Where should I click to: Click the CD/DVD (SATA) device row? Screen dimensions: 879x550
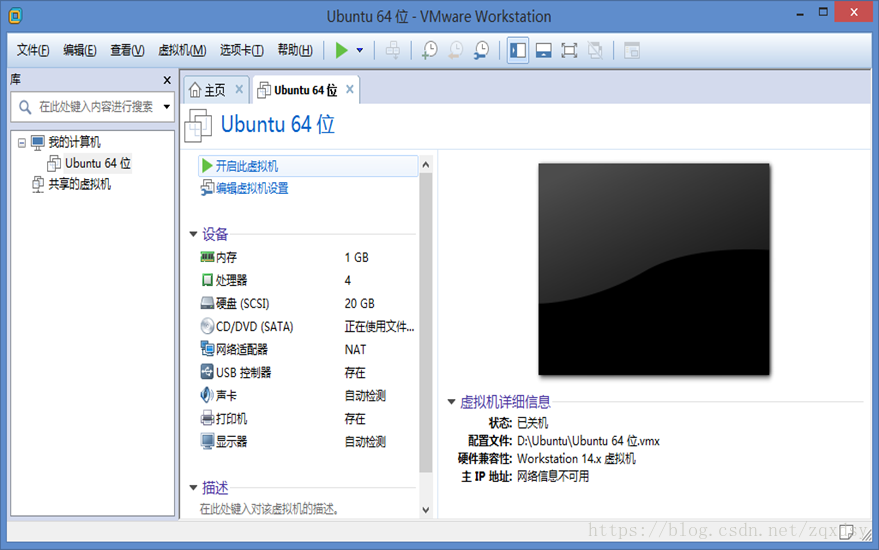click(307, 326)
